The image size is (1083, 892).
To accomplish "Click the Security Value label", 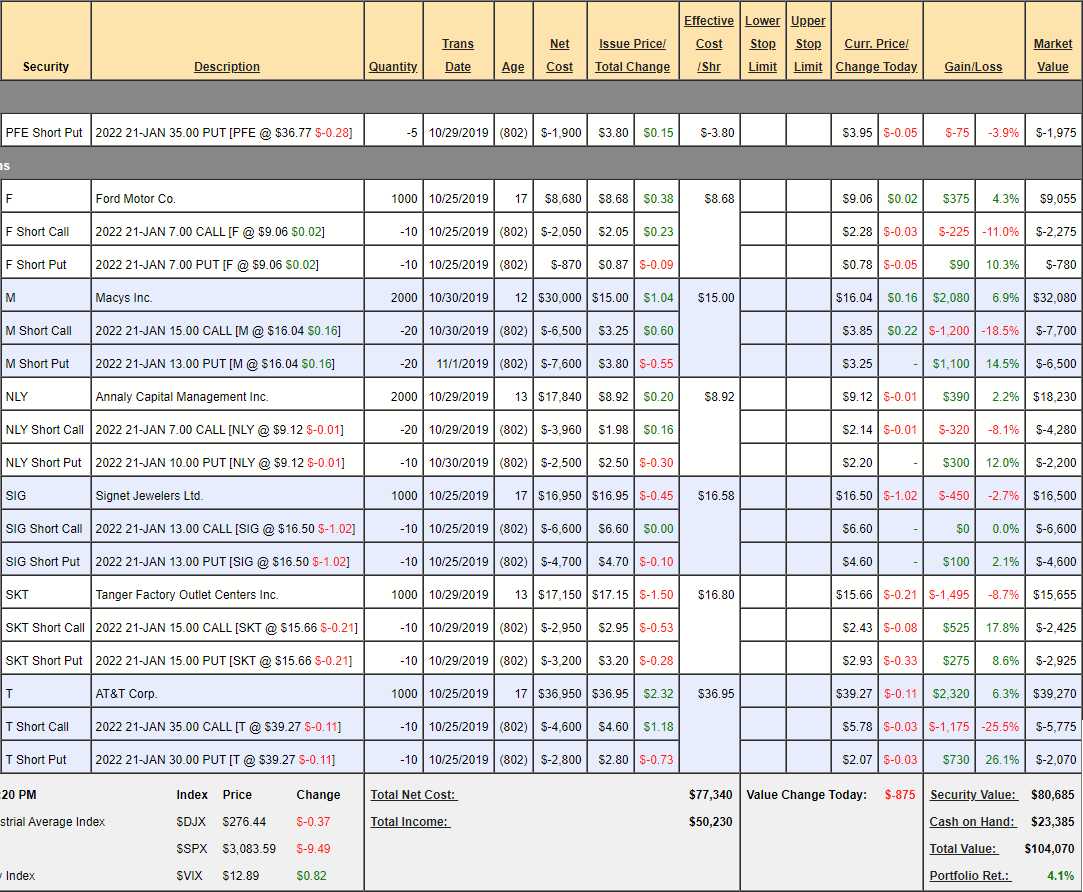I will 973,795.
